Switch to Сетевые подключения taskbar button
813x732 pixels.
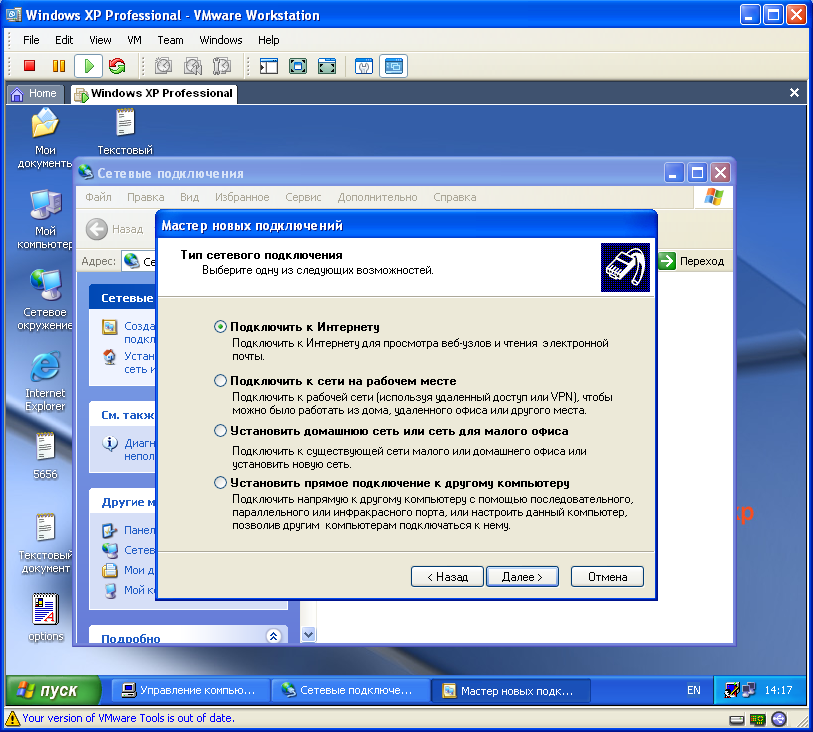tap(351, 691)
